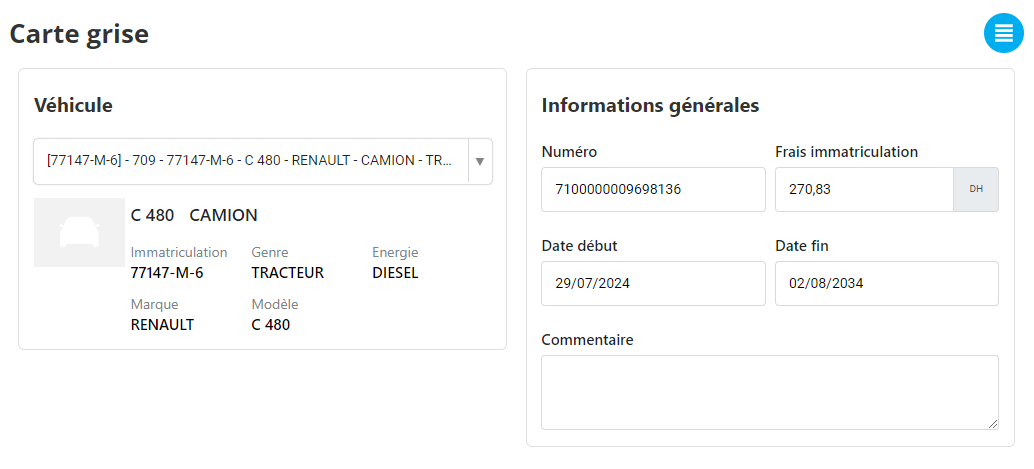Open the blue list menu button
The width and height of the screenshot is (1034, 469).
[x=1003, y=33]
